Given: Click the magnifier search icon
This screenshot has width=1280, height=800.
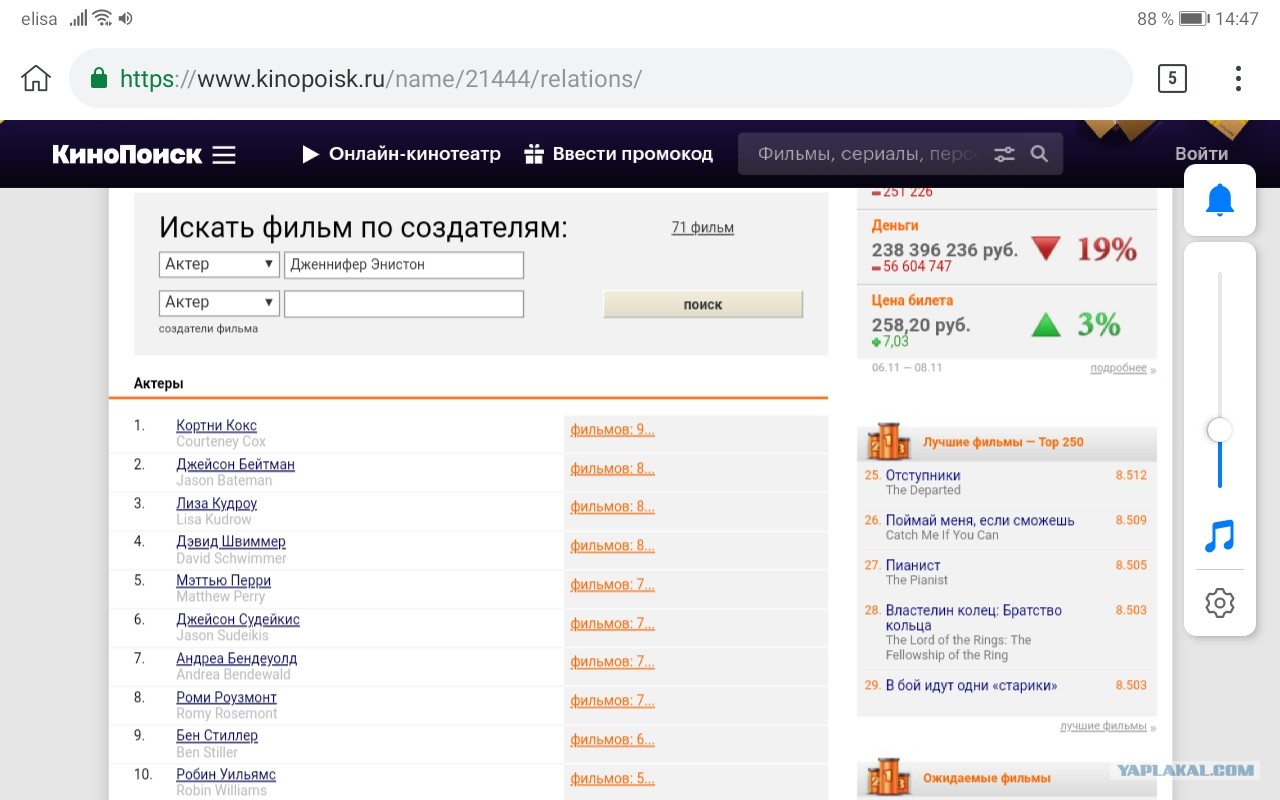Looking at the screenshot, I should 1039,154.
